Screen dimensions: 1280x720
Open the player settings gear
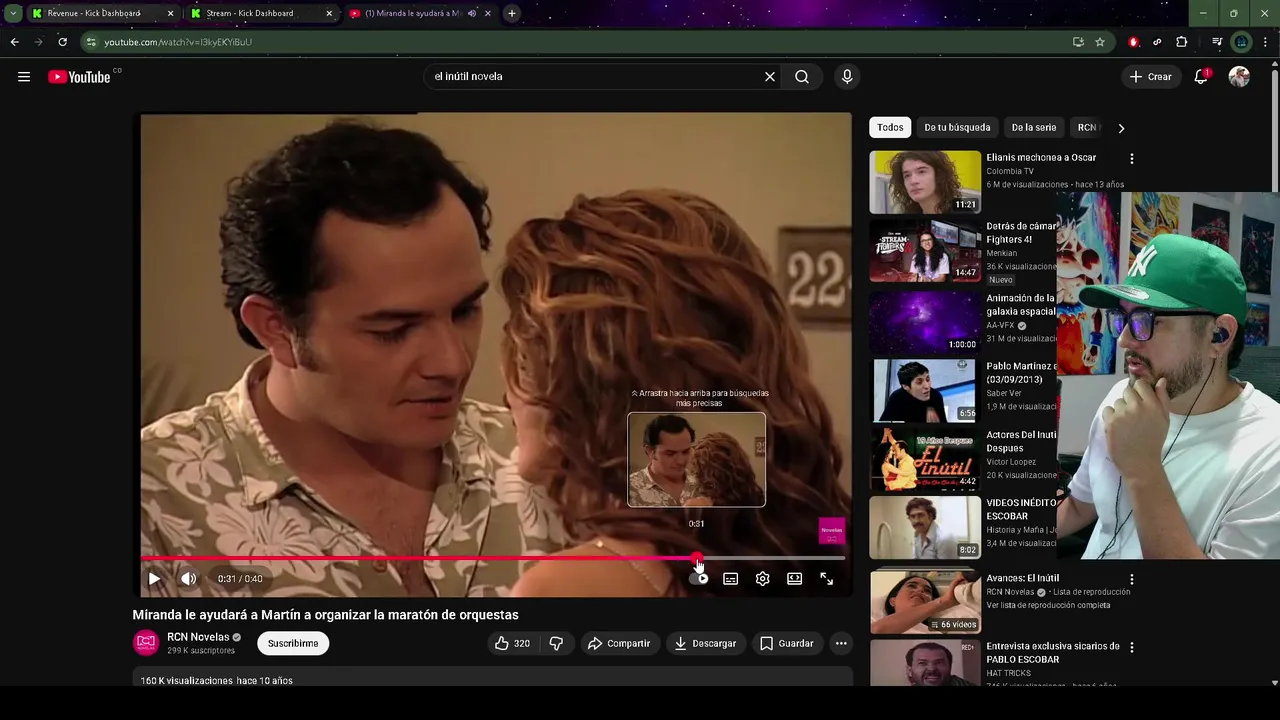[763, 579]
